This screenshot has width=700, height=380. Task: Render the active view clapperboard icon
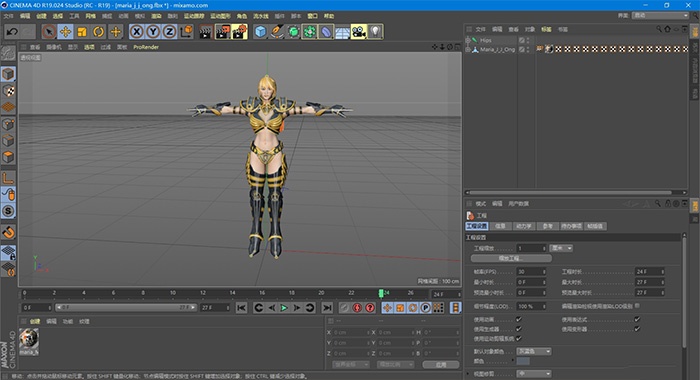click(x=206, y=32)
